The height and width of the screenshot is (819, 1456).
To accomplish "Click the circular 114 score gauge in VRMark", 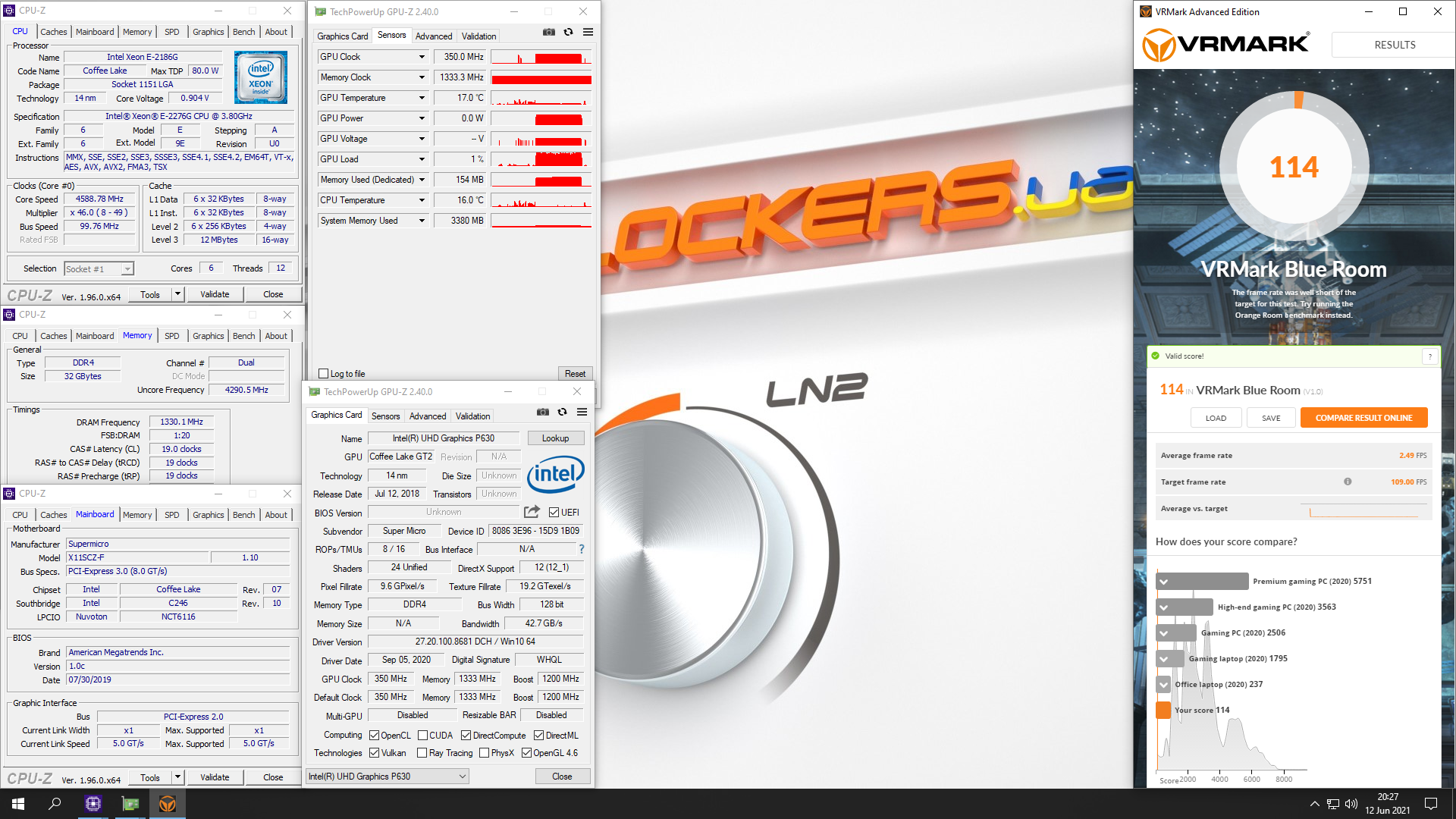I will click(1294, 167).
